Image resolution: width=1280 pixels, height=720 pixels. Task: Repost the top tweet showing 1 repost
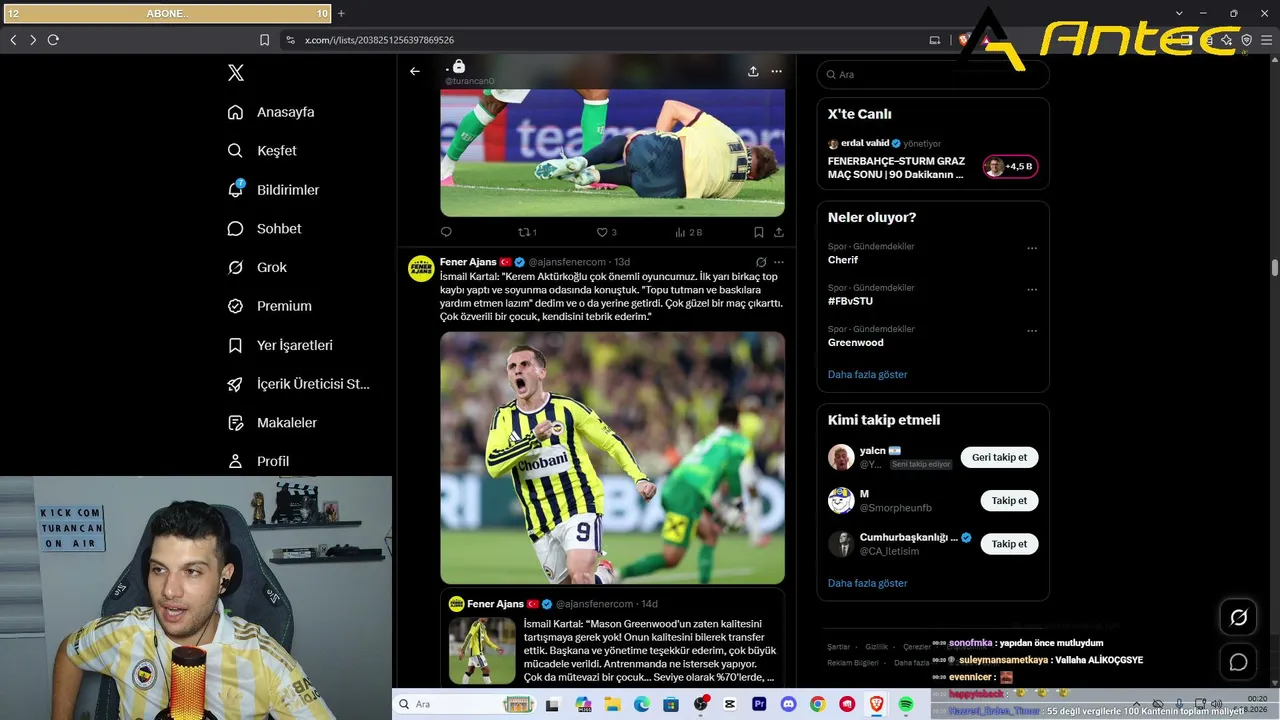(x=527, y=232)
